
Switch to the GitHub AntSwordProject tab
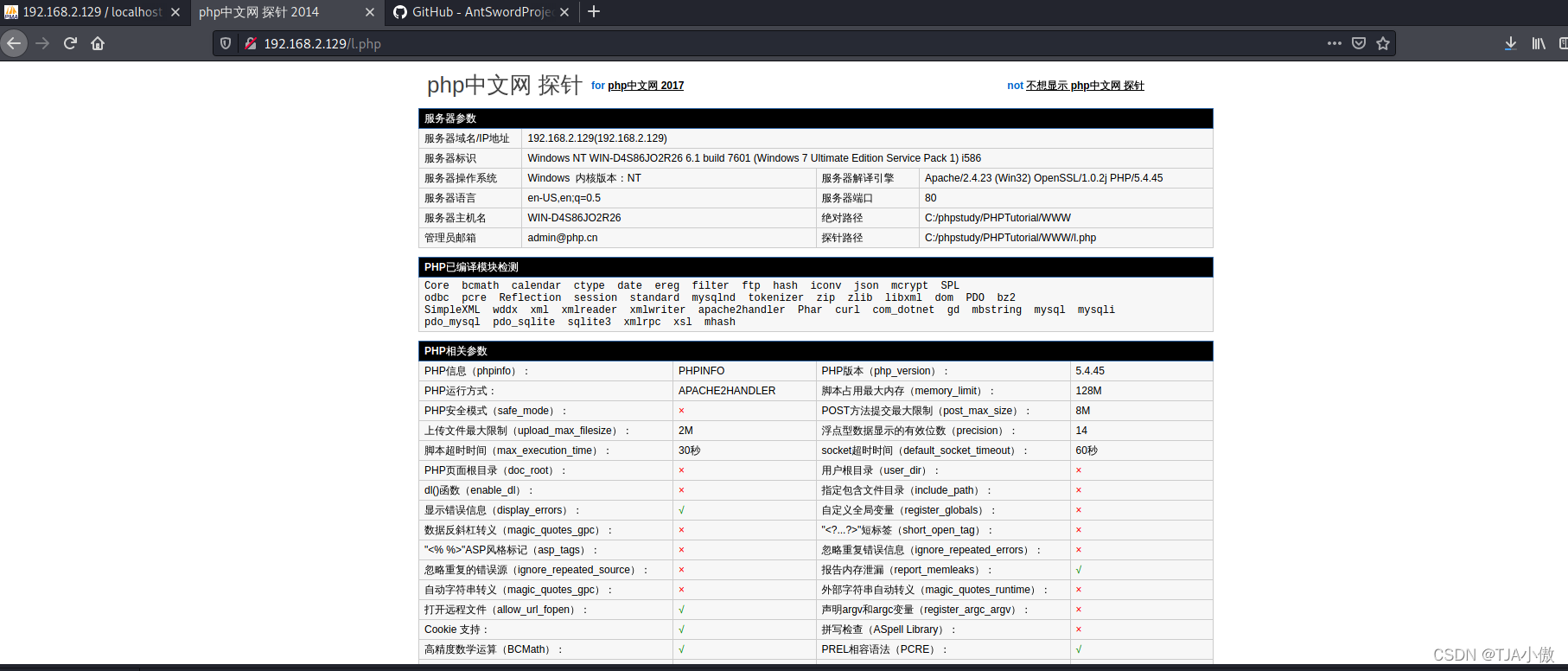coord(481,12)
